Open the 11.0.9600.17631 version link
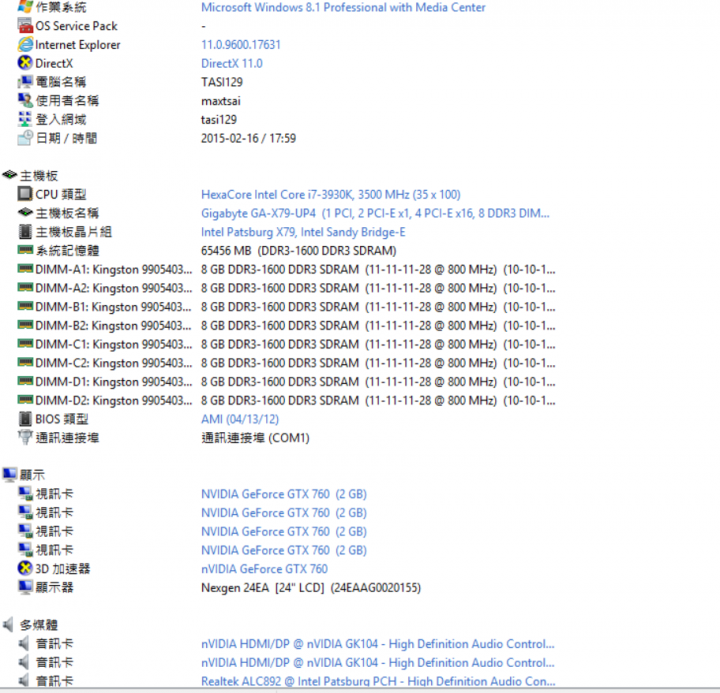The width and height of the screenshot is (720, 693). click(241, 45)
